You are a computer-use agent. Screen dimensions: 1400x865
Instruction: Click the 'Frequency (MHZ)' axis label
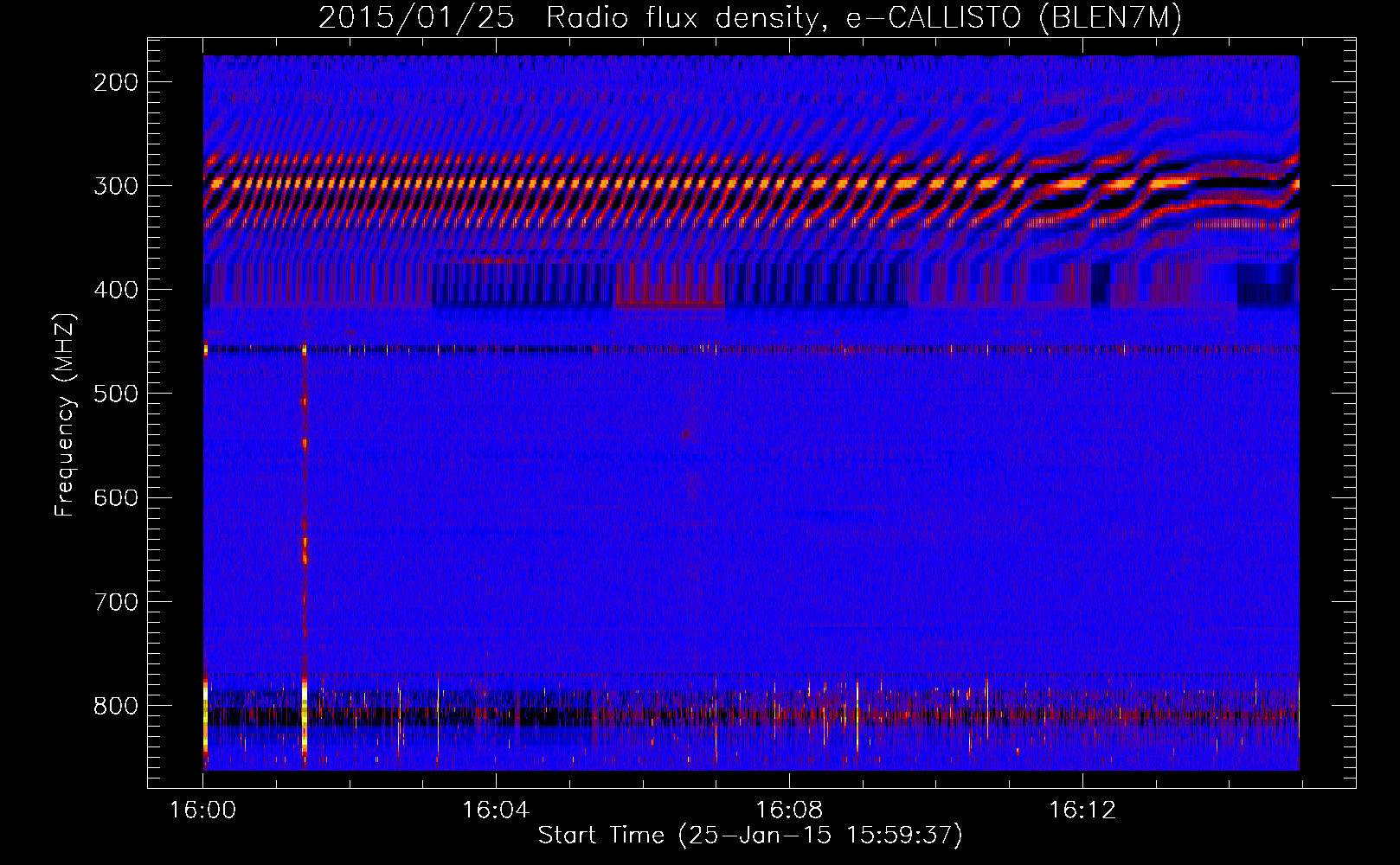tap(65, 414)
